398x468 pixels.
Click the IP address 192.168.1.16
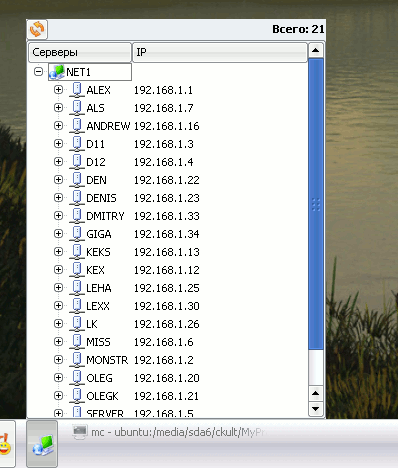tap(166, 126)
